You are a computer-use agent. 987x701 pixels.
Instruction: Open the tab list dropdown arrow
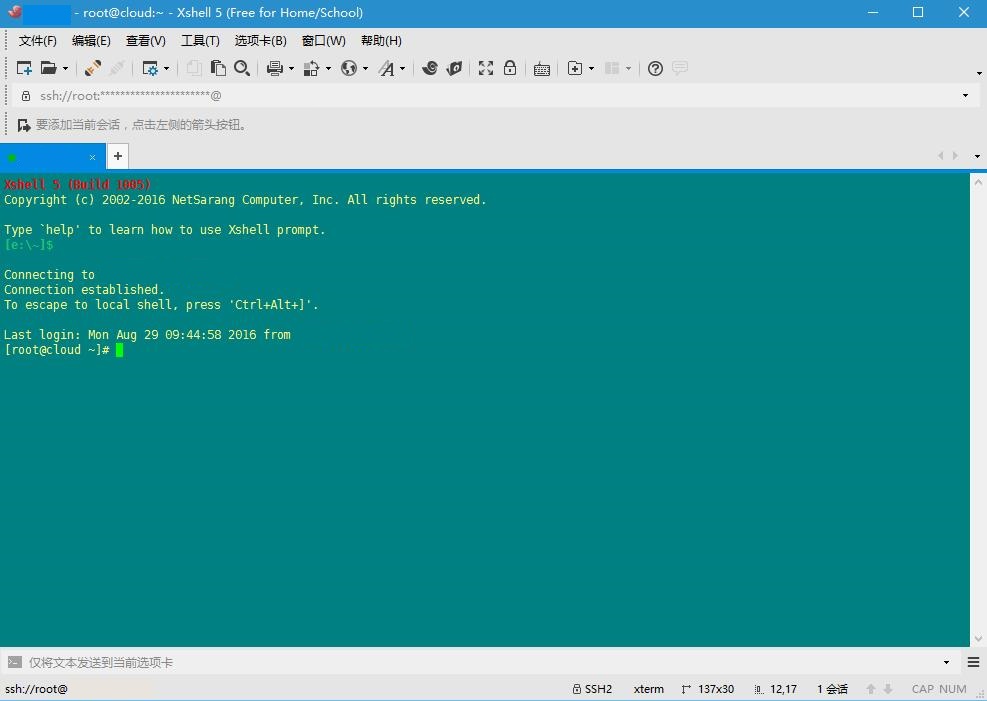[977, 156]
